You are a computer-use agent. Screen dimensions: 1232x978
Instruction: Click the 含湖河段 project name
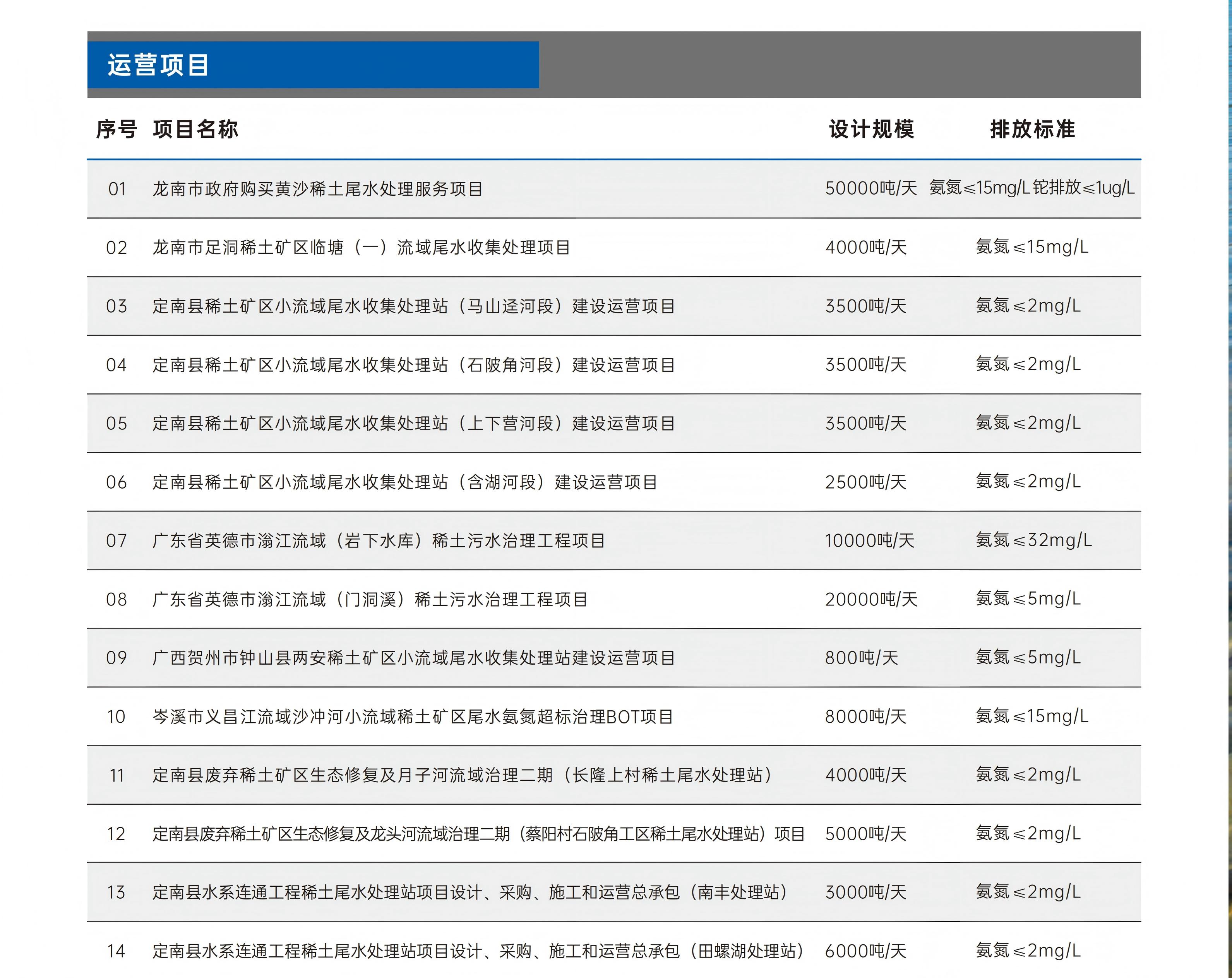point(405,482)
